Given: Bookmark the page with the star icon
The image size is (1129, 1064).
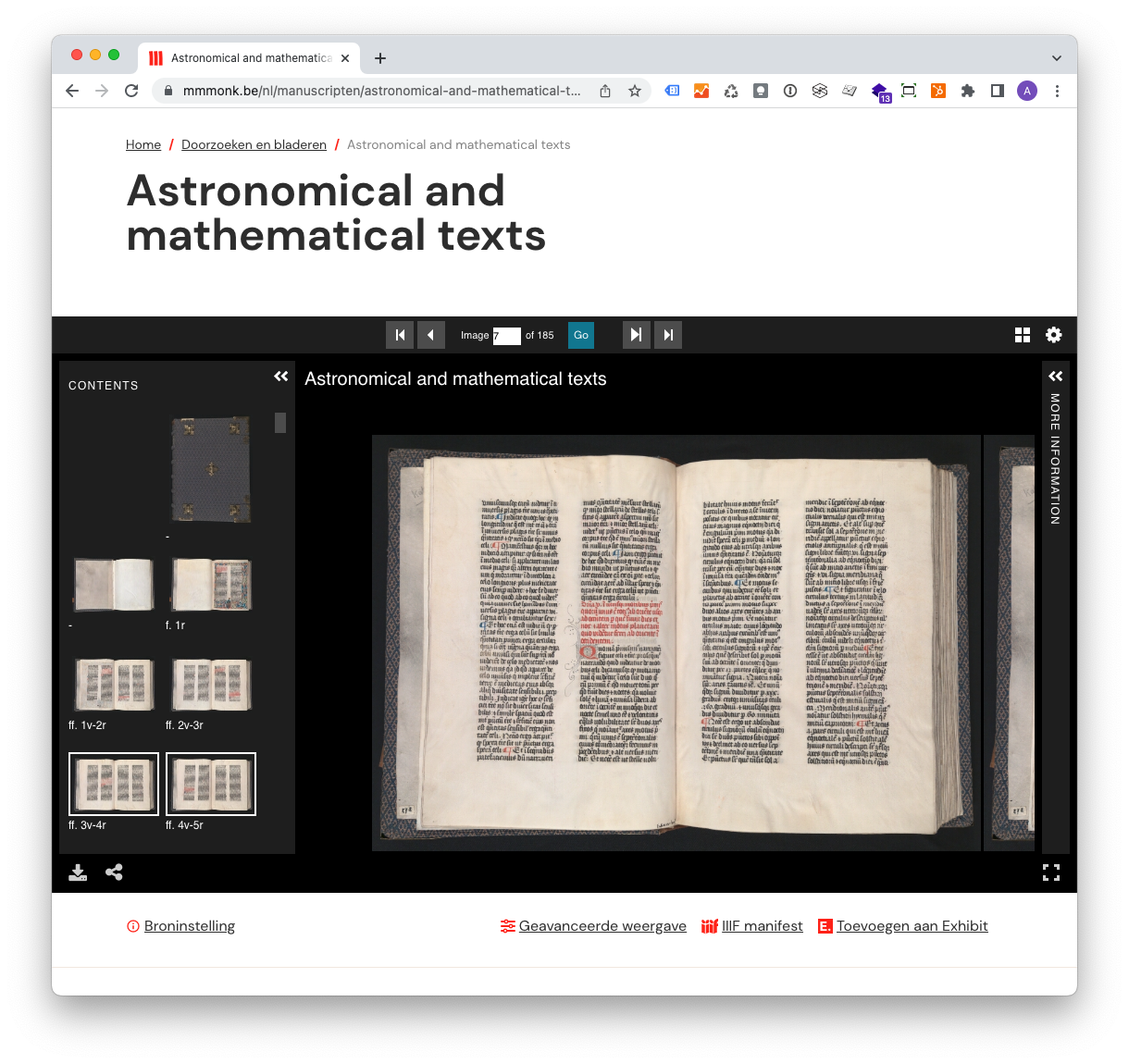Looking at the screenshot, I should point(635,91).
